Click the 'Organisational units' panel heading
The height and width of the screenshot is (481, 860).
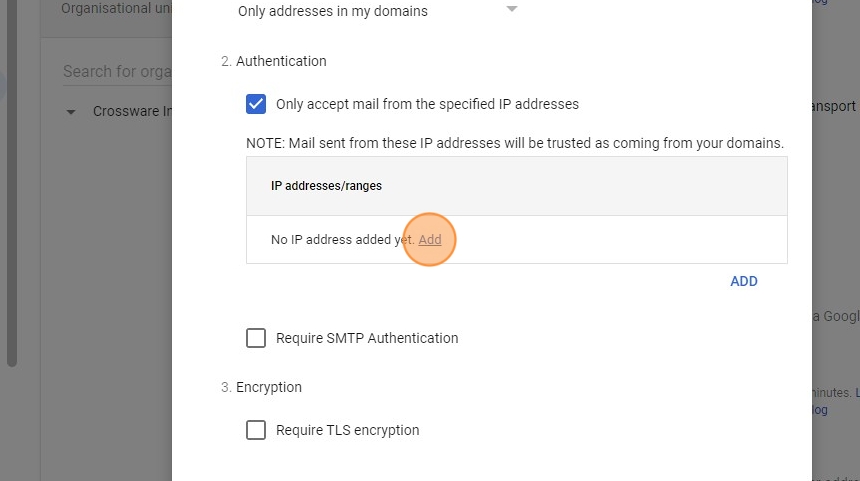point(112,9)
